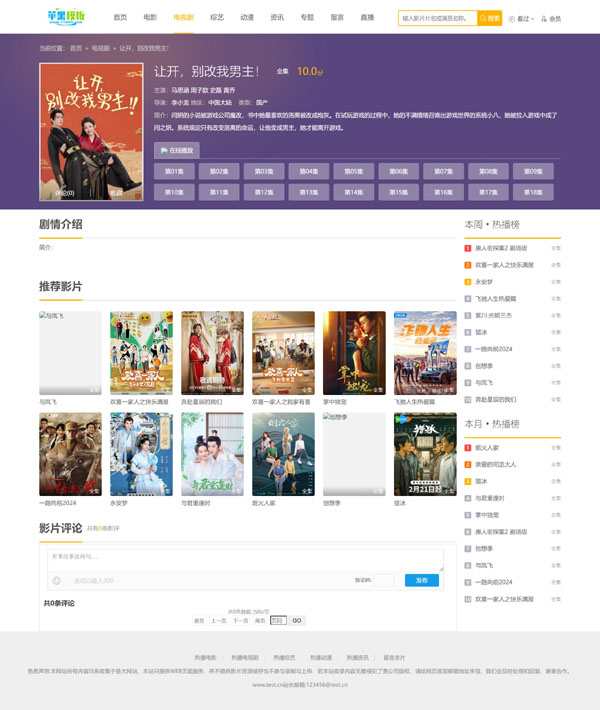Go to the 动漫 navigation tab
The image size is (600, 710).
coord(247,17)
